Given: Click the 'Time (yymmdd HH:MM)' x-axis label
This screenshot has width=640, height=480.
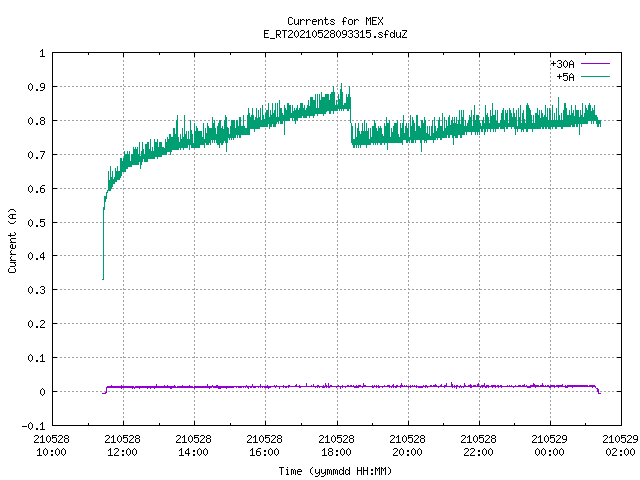Looking at the screenshot, I should (x=335, y=471).
